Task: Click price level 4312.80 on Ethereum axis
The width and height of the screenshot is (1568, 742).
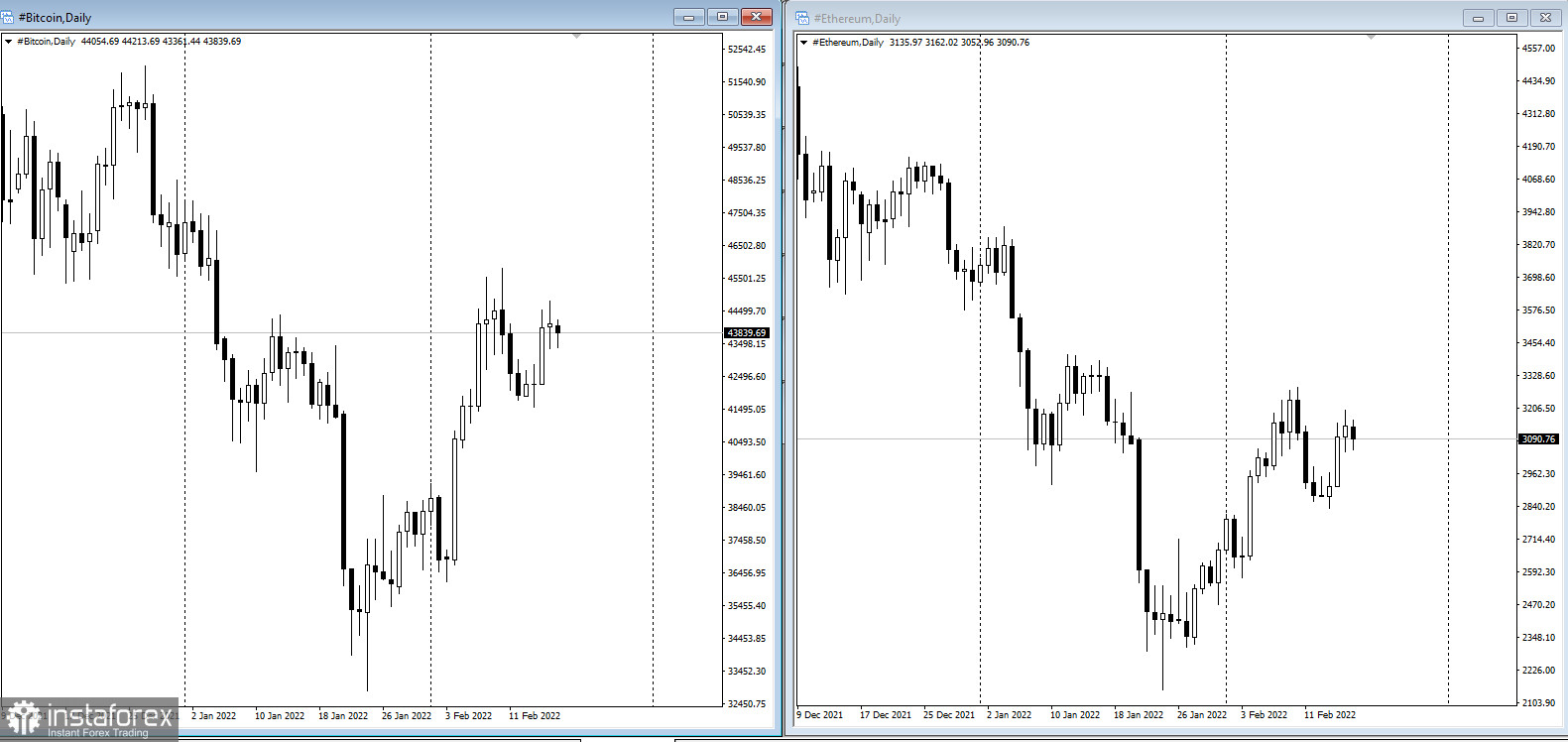Action: tap(1538, 114)
